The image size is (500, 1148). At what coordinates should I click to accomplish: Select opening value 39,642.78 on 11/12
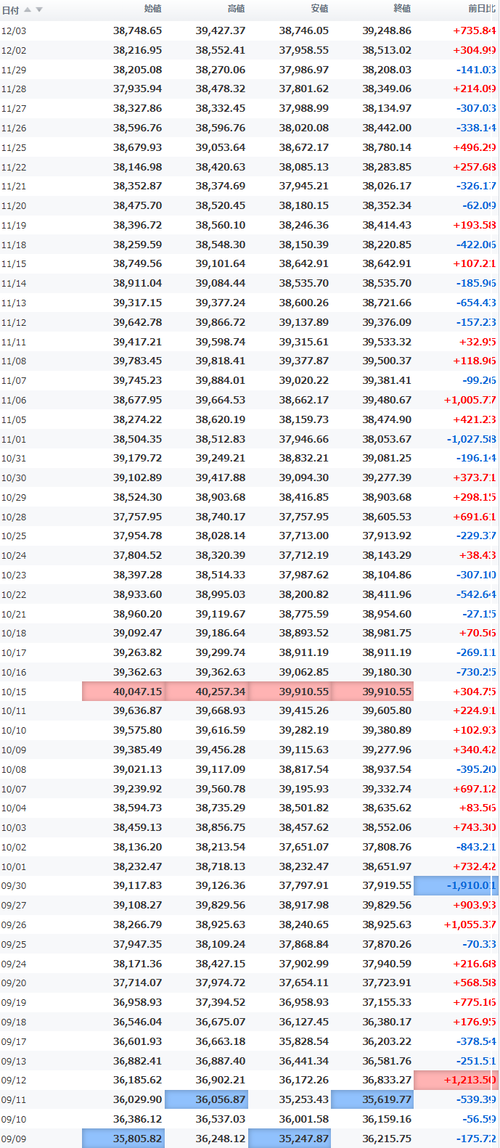(138, 321)
